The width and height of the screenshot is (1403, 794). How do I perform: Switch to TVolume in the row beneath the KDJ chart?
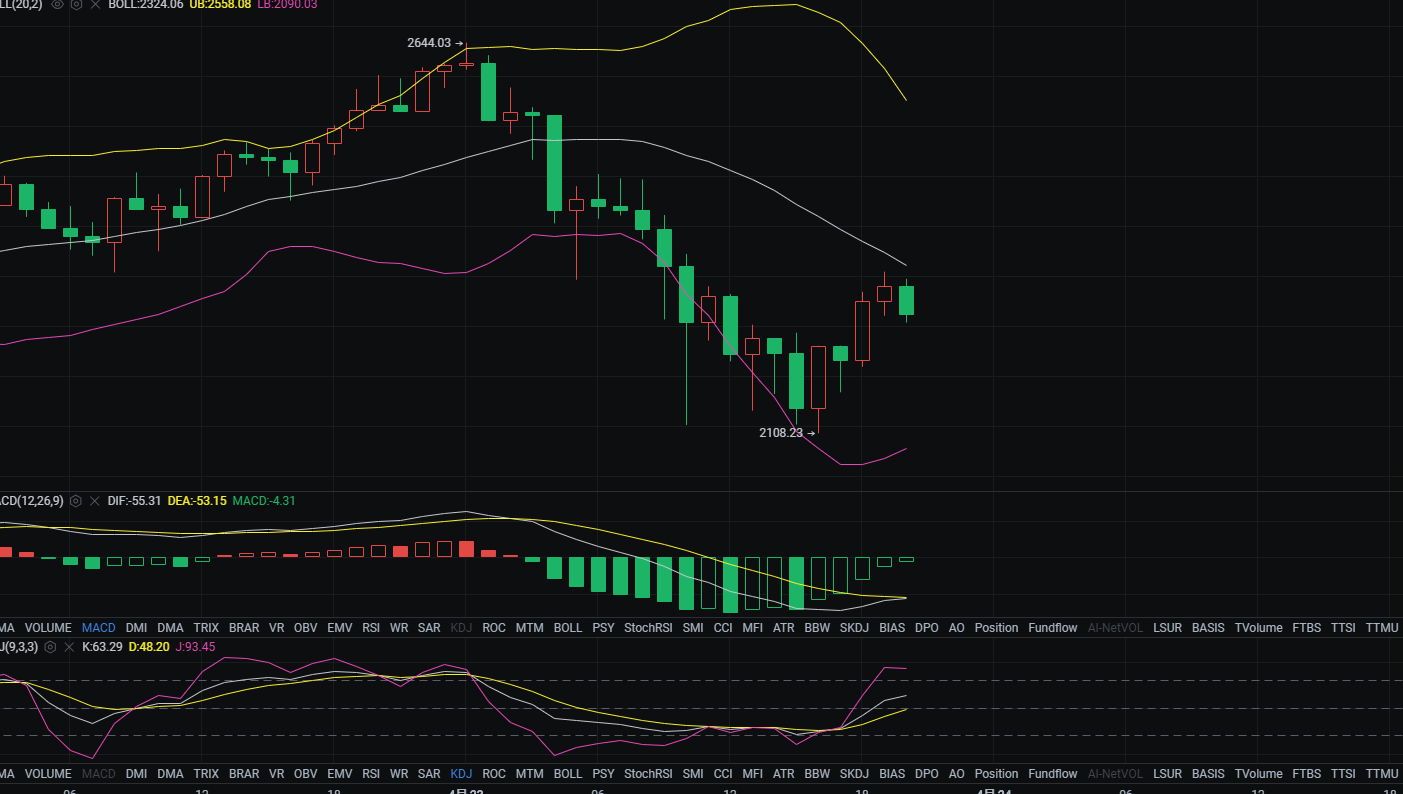(x=1258, y=774)
